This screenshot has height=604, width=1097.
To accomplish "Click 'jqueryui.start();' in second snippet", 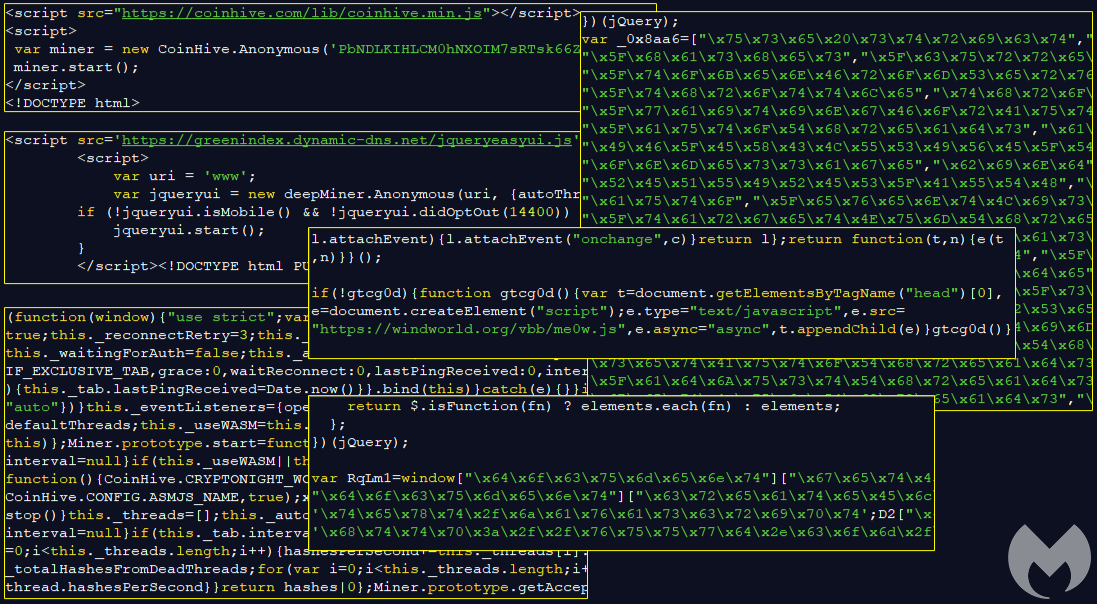I will tap(189, 230).
